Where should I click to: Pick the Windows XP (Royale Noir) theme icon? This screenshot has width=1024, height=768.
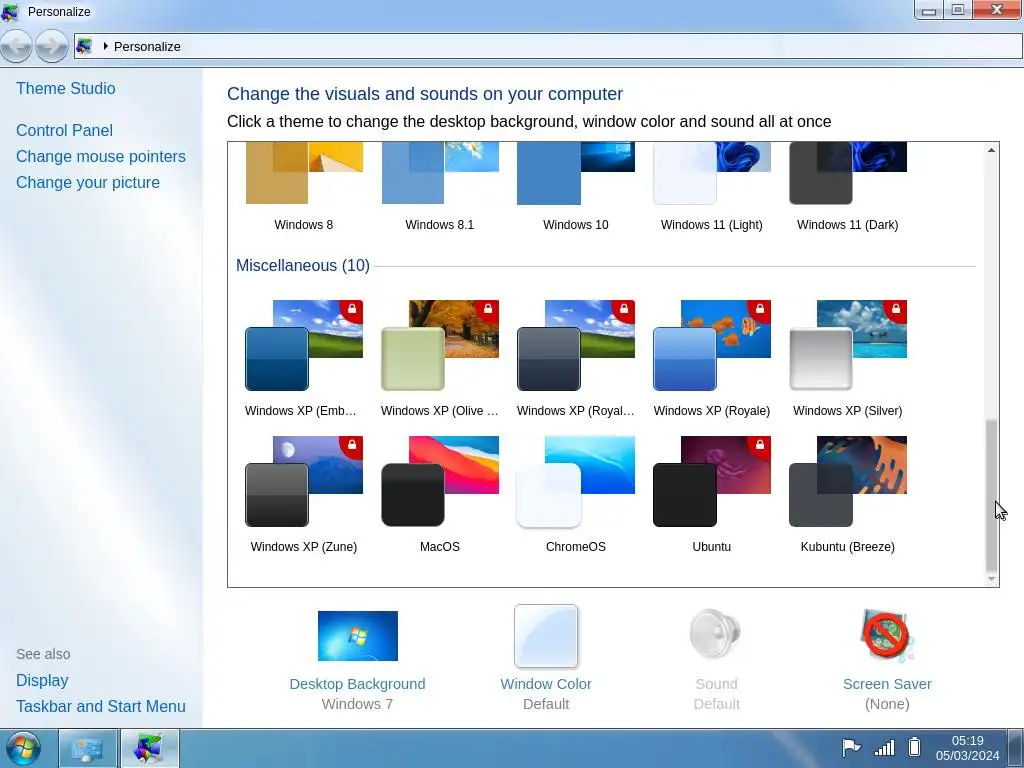[575, 345]
